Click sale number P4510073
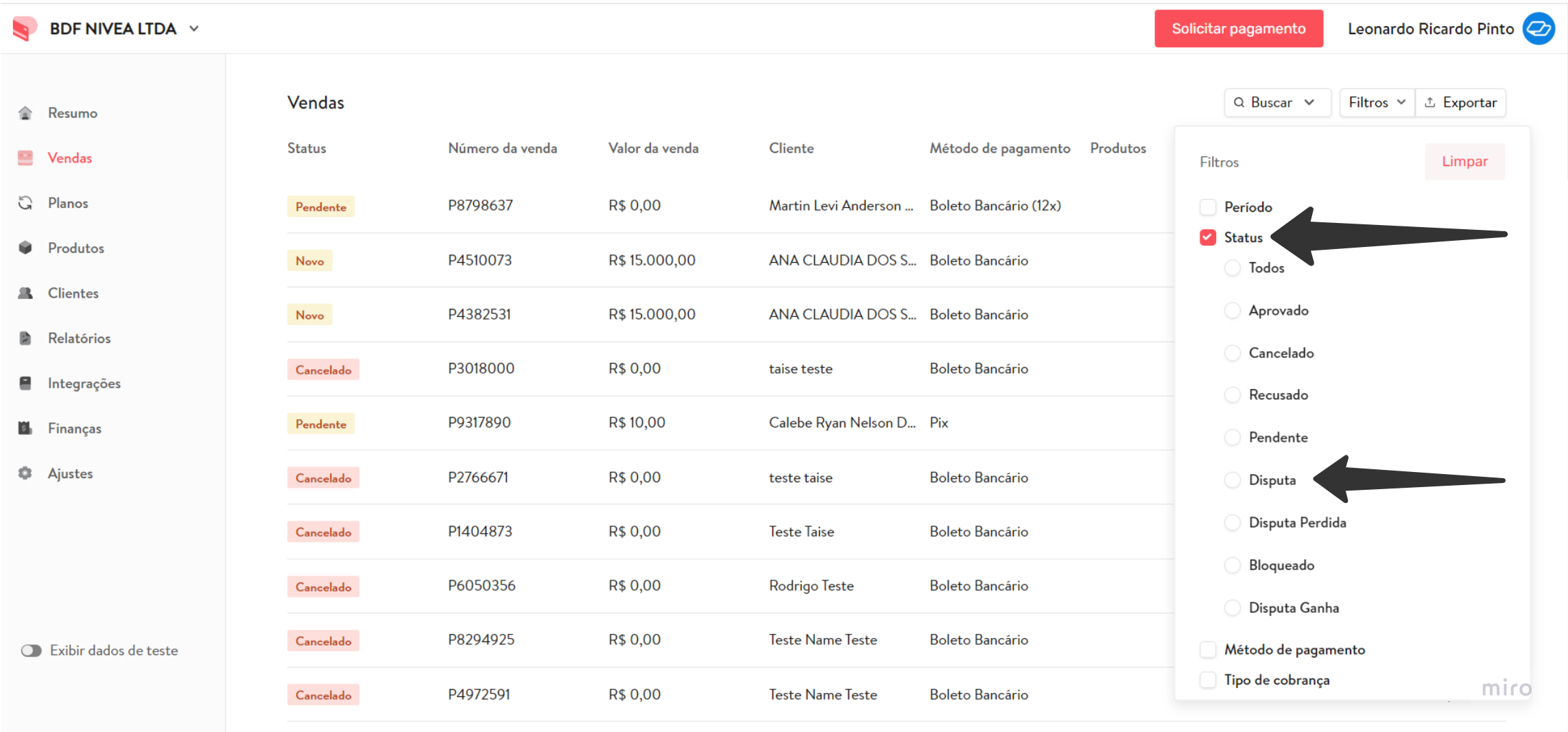The width and height of the screenshot is (1568, 732). point(479,261)
